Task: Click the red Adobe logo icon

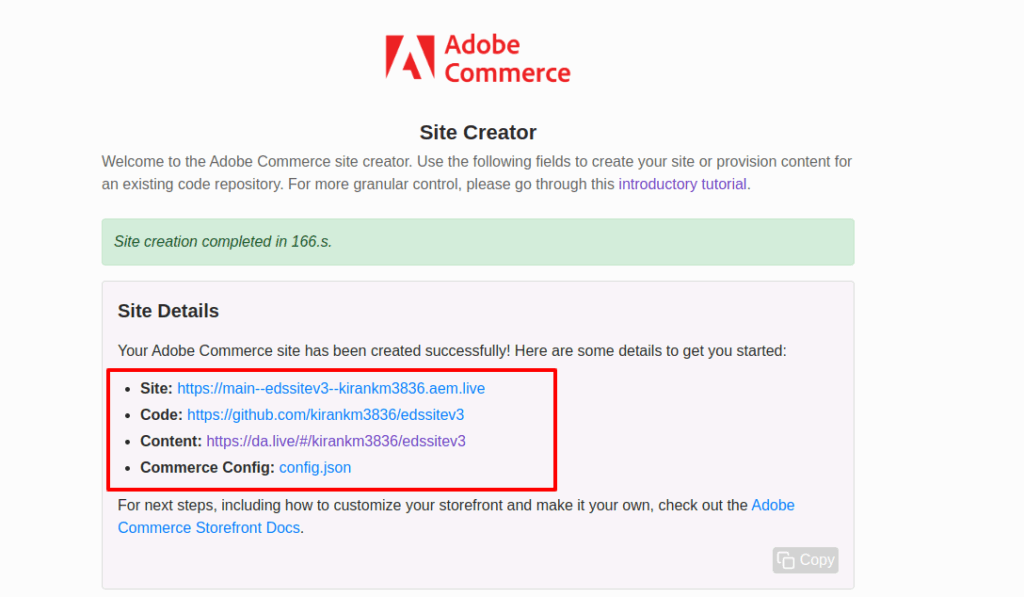Action: (x=409, y=58)
